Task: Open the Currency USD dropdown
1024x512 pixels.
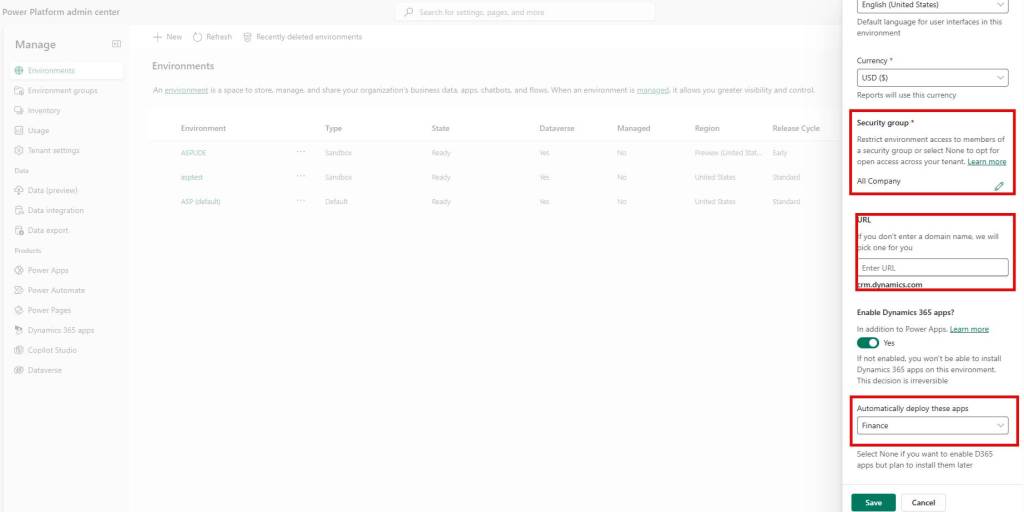Action: point(932,78)
